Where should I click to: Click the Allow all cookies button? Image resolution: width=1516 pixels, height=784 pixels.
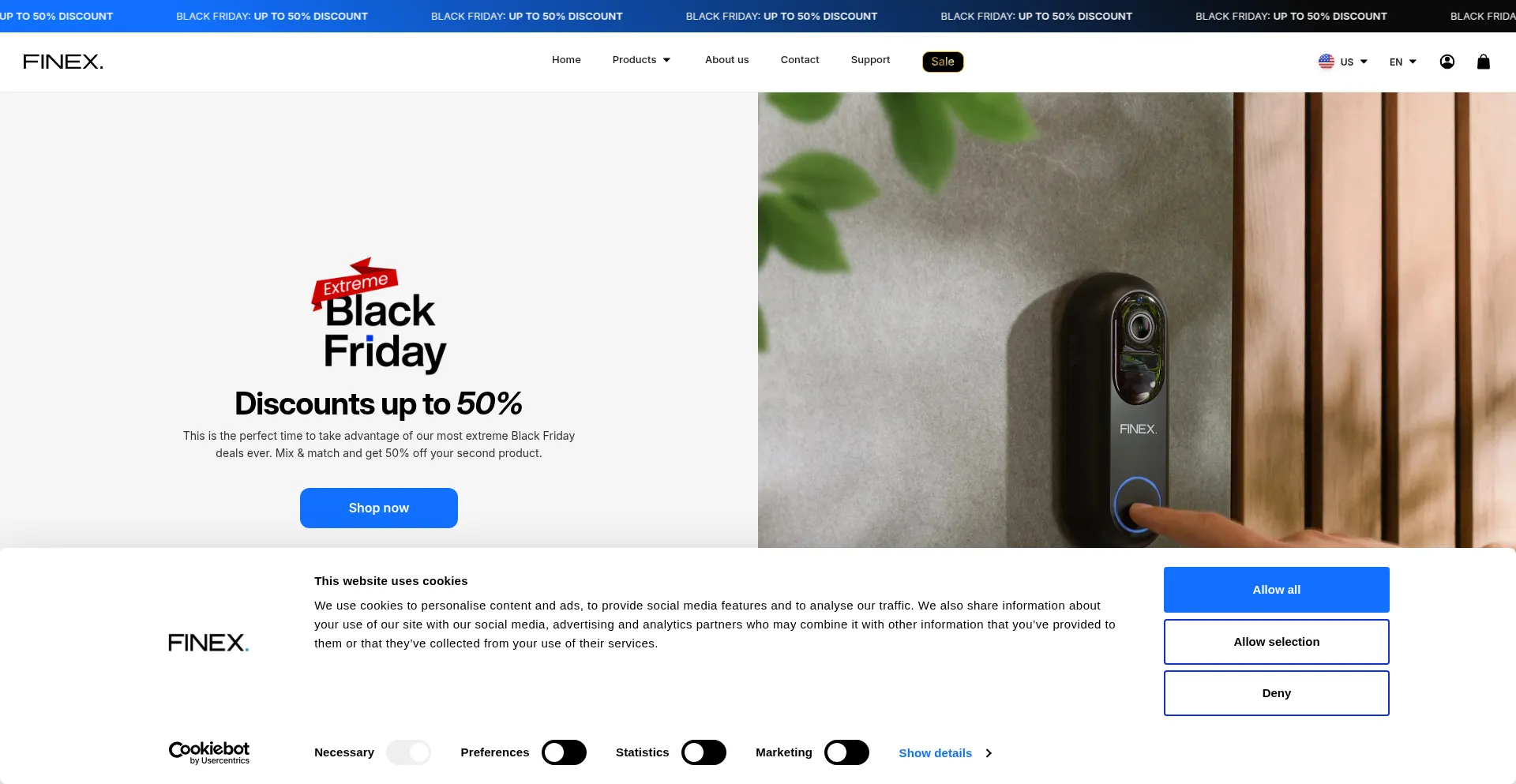(1276, 590)
